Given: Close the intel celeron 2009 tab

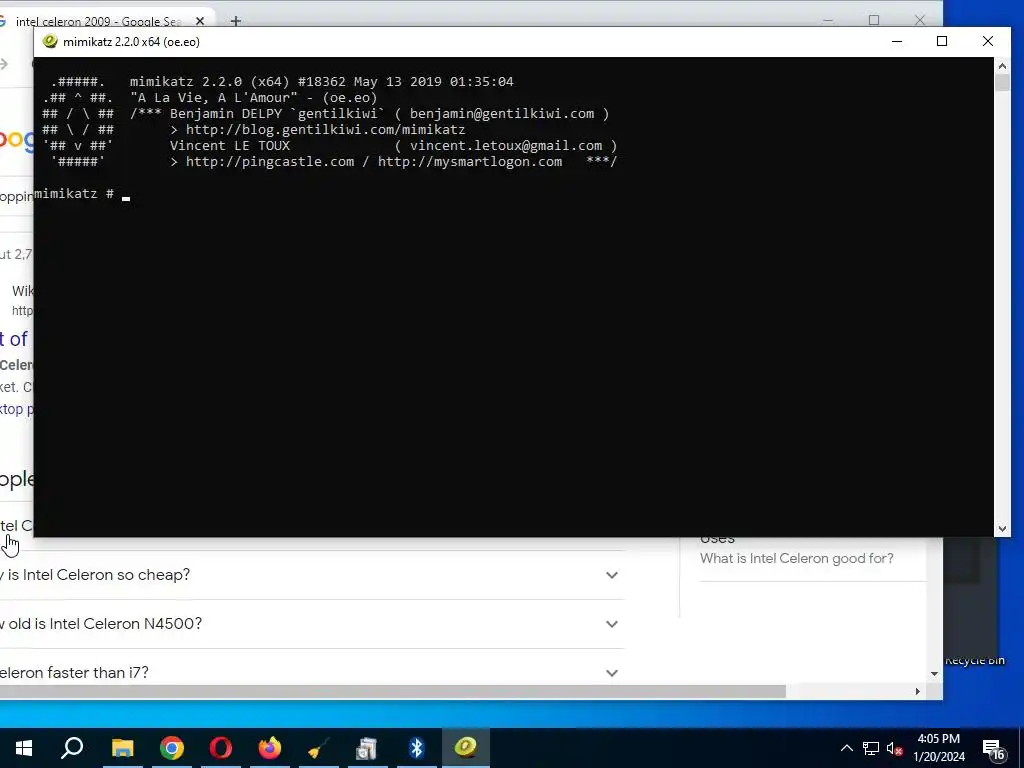Looking at the screenshot, I should pyautogui.click(x=200, y=21).
